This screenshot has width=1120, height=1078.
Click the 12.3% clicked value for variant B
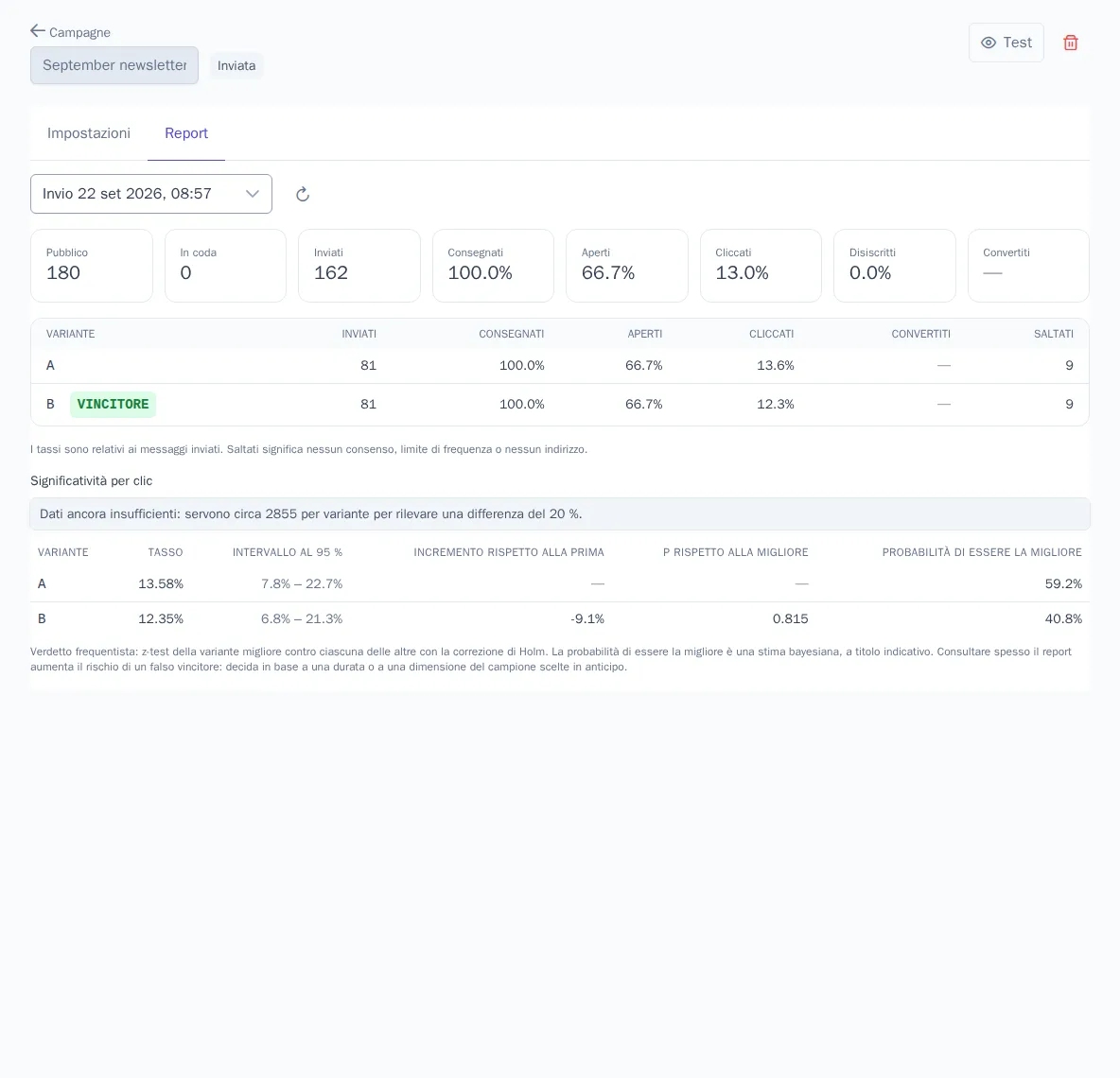coord(776,404)
